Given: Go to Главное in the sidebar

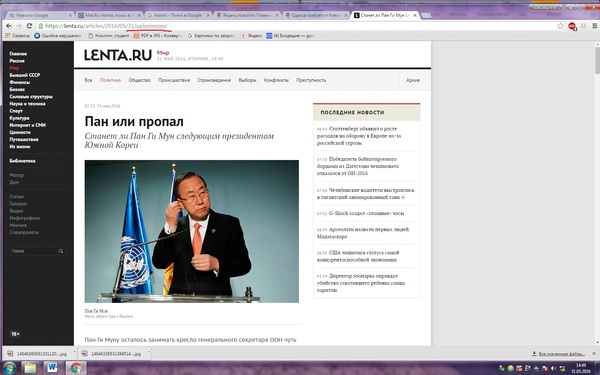Looking at the screenshot, I should pyautogui.click(x=18, y=54).
